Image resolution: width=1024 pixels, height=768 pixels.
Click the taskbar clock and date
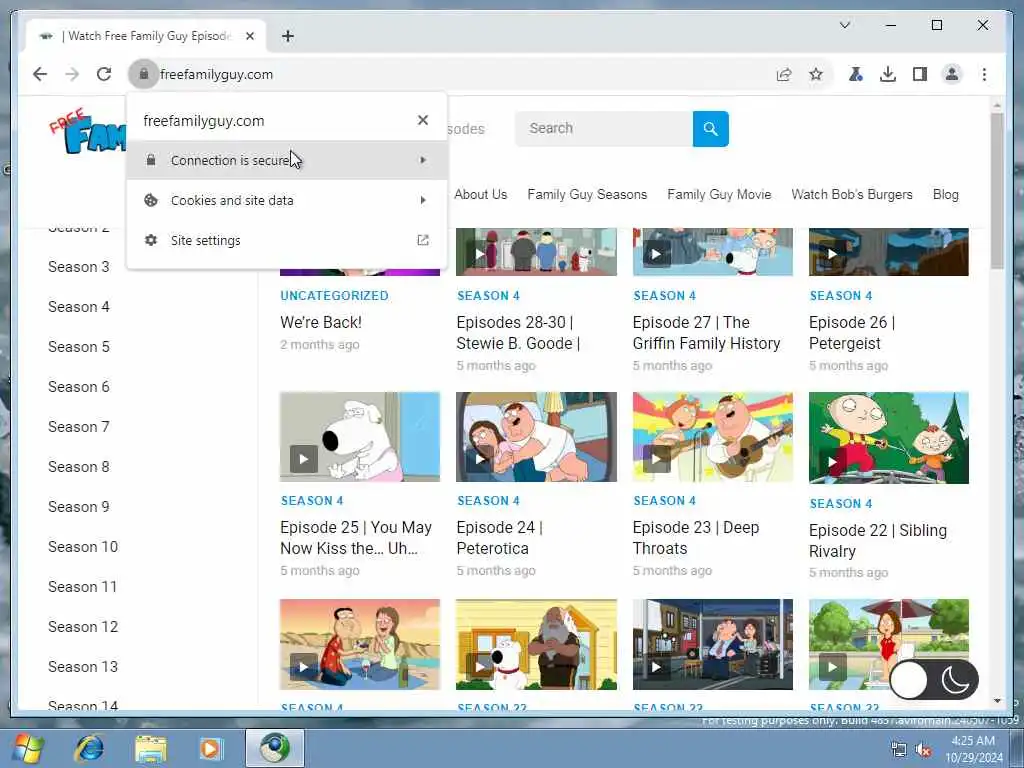(973, 749)
